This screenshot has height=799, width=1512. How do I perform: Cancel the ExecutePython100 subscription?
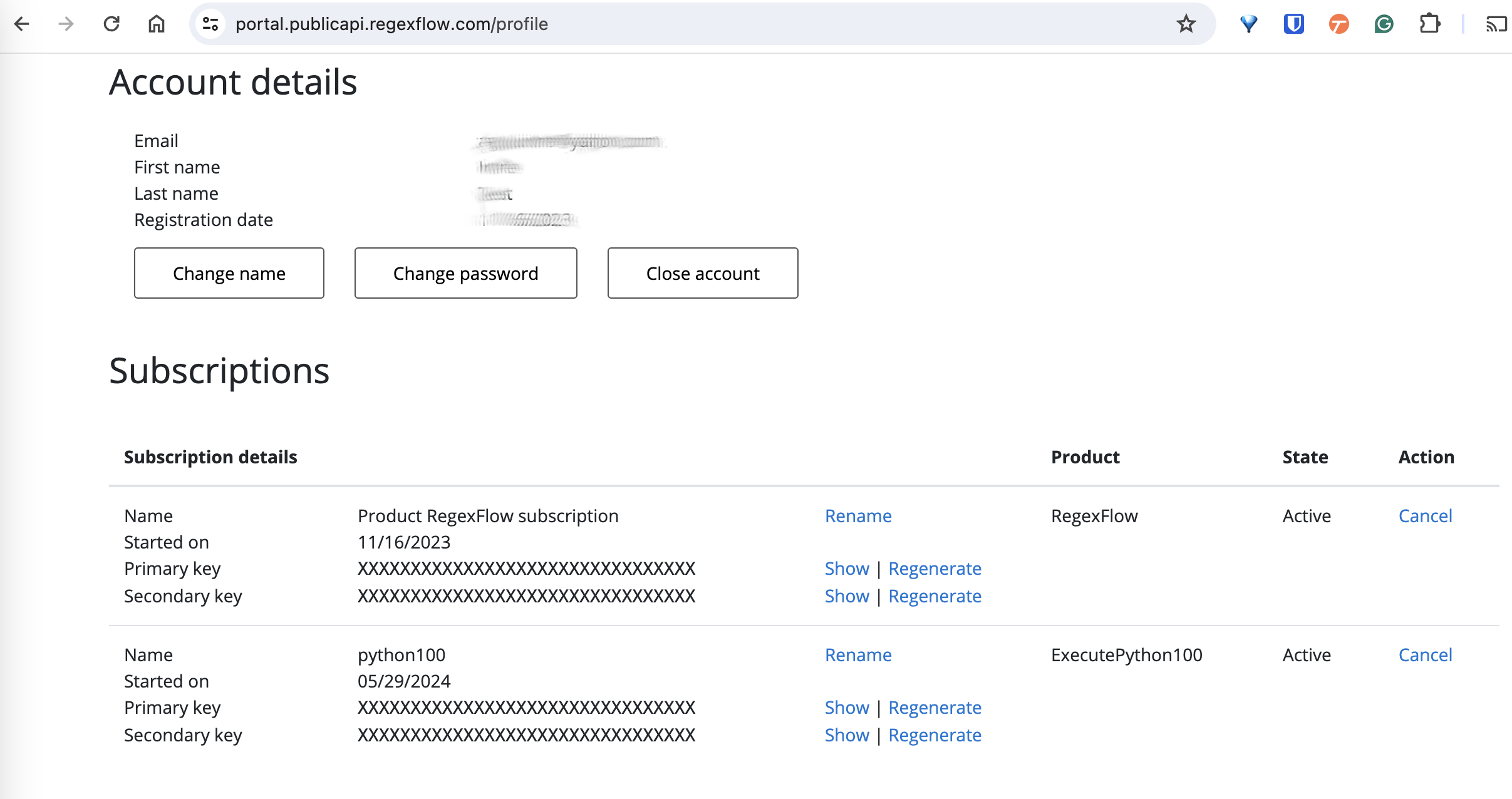tap(1425, 655)
